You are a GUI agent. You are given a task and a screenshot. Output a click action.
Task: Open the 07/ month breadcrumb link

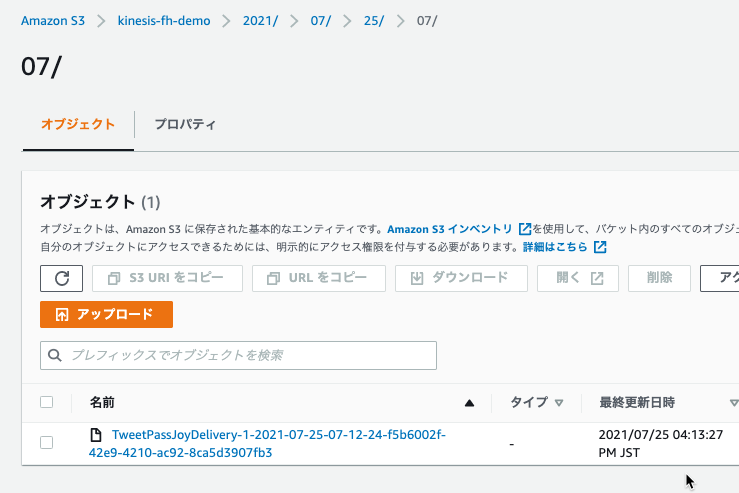pyautogui.click(x=320, y=21)
